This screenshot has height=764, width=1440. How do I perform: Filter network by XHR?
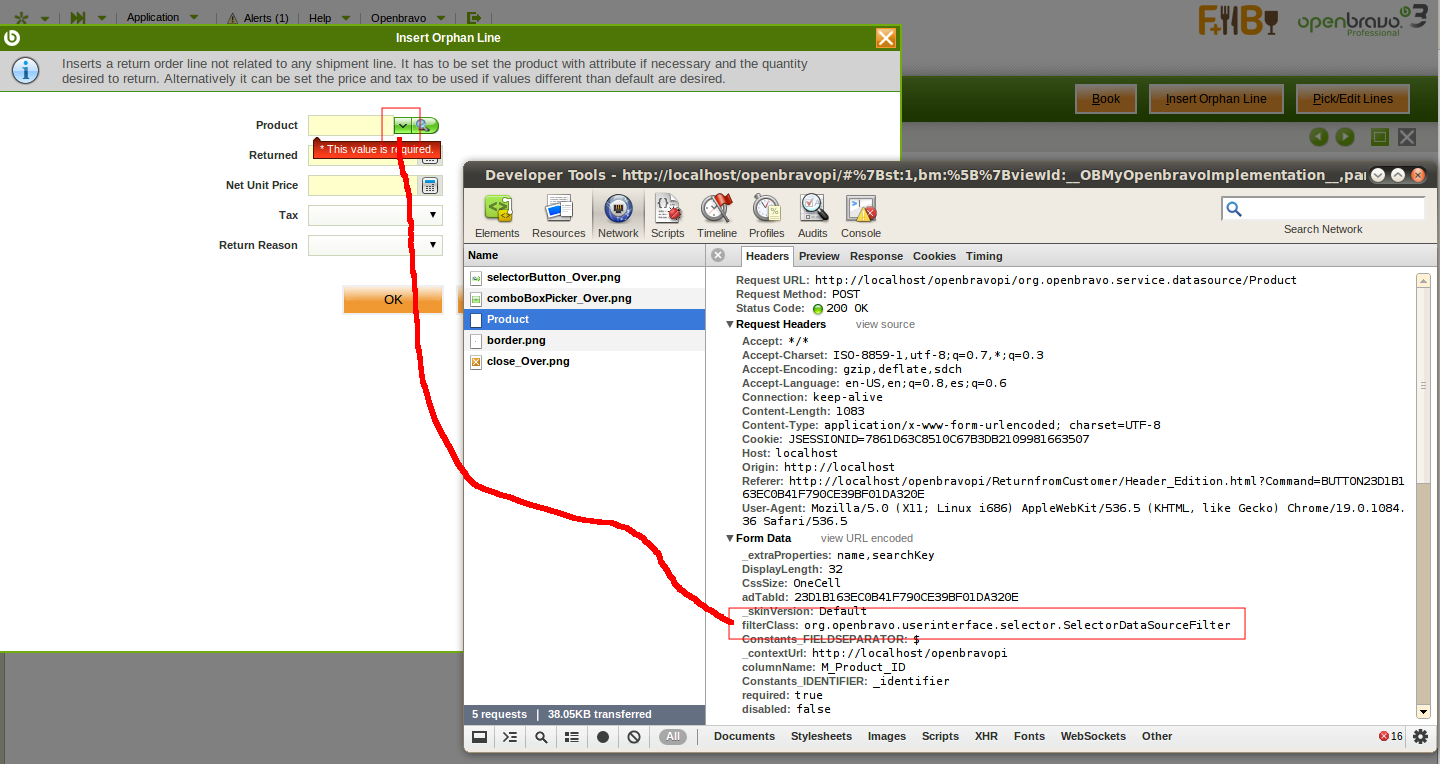pyautogui.click(x=986, y=737)
